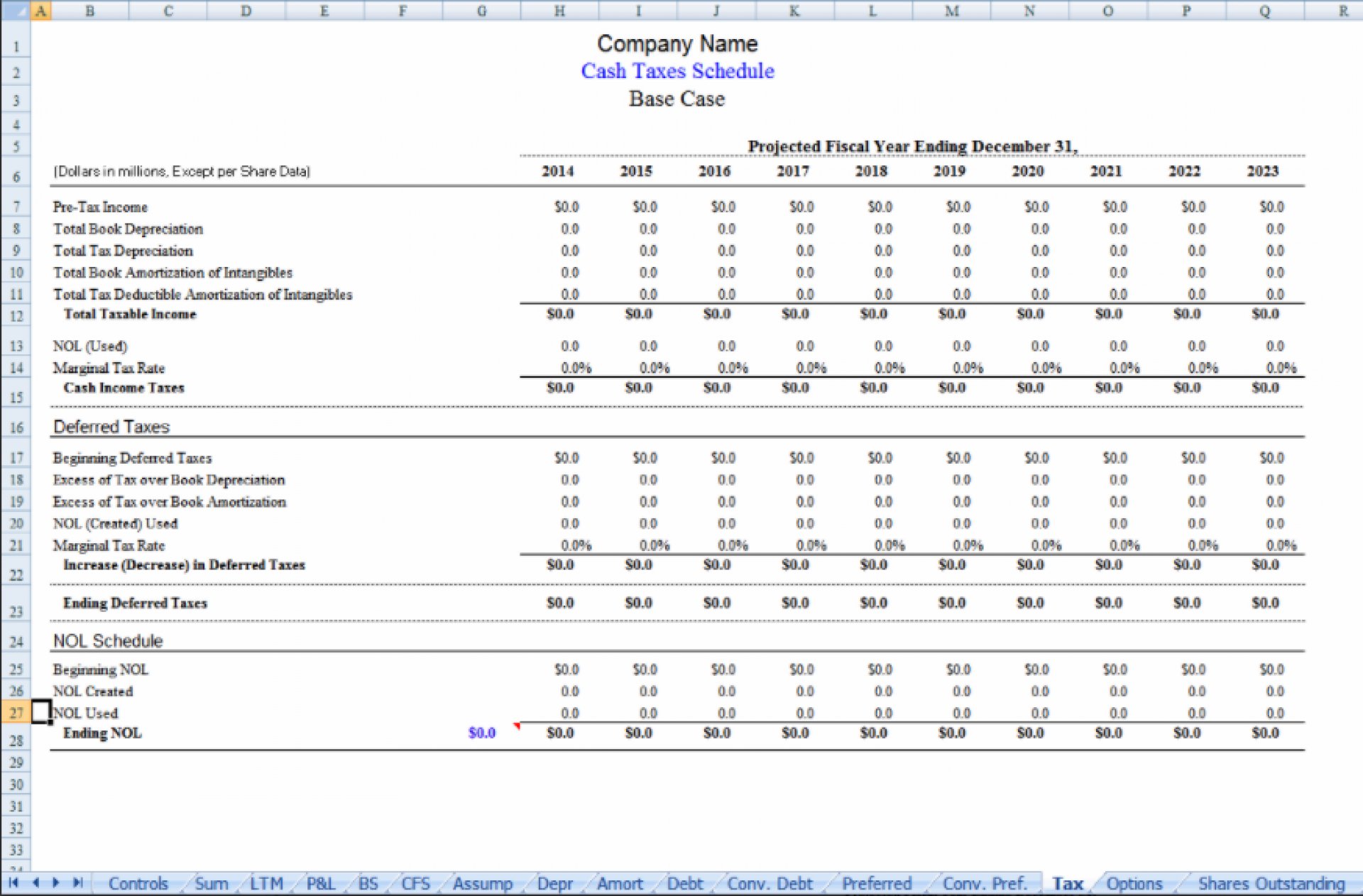Screen dimensions: 1363x896
Task: Select the Beginning Deferred Taxes label
Action: click(132, 459)
